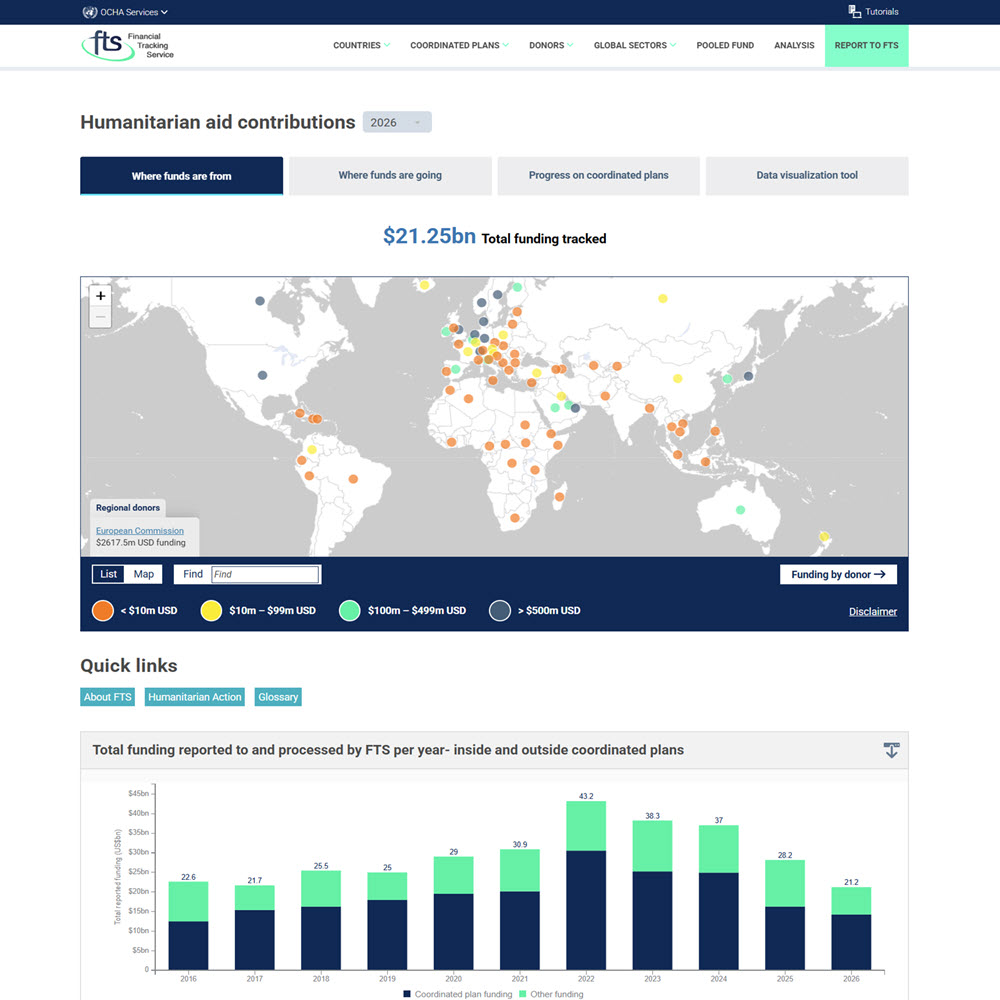The width and height of the screenshot is (1000, 1000).
Task: Click the Brazil donor marker on map
Action: click(353, 478)
